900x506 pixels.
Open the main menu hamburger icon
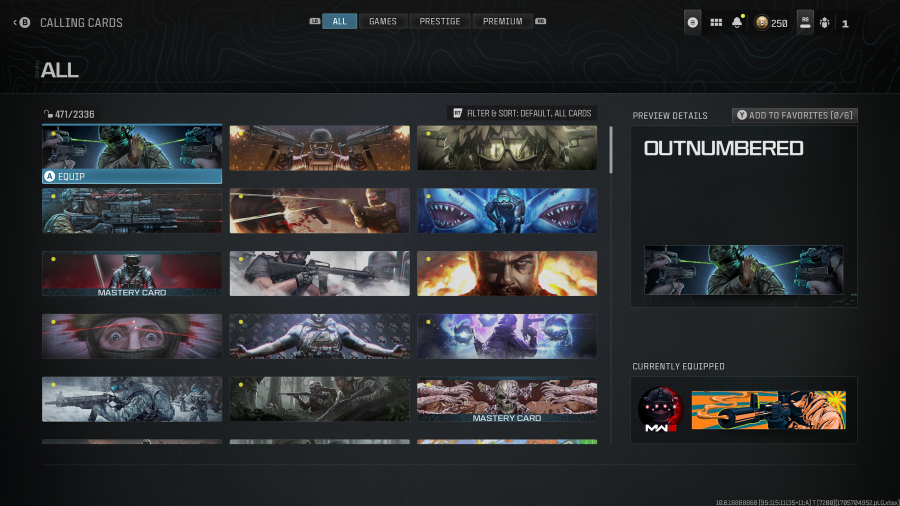[692, 23]
